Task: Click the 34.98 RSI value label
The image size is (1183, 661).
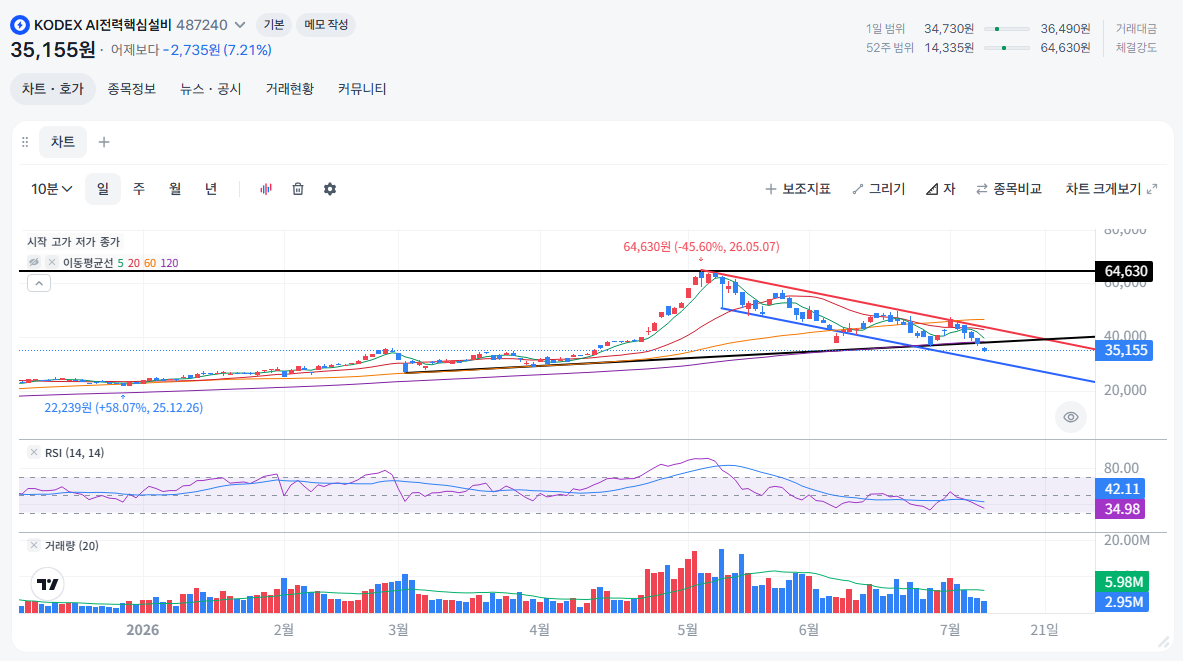Action: (x=1121, y=509)
